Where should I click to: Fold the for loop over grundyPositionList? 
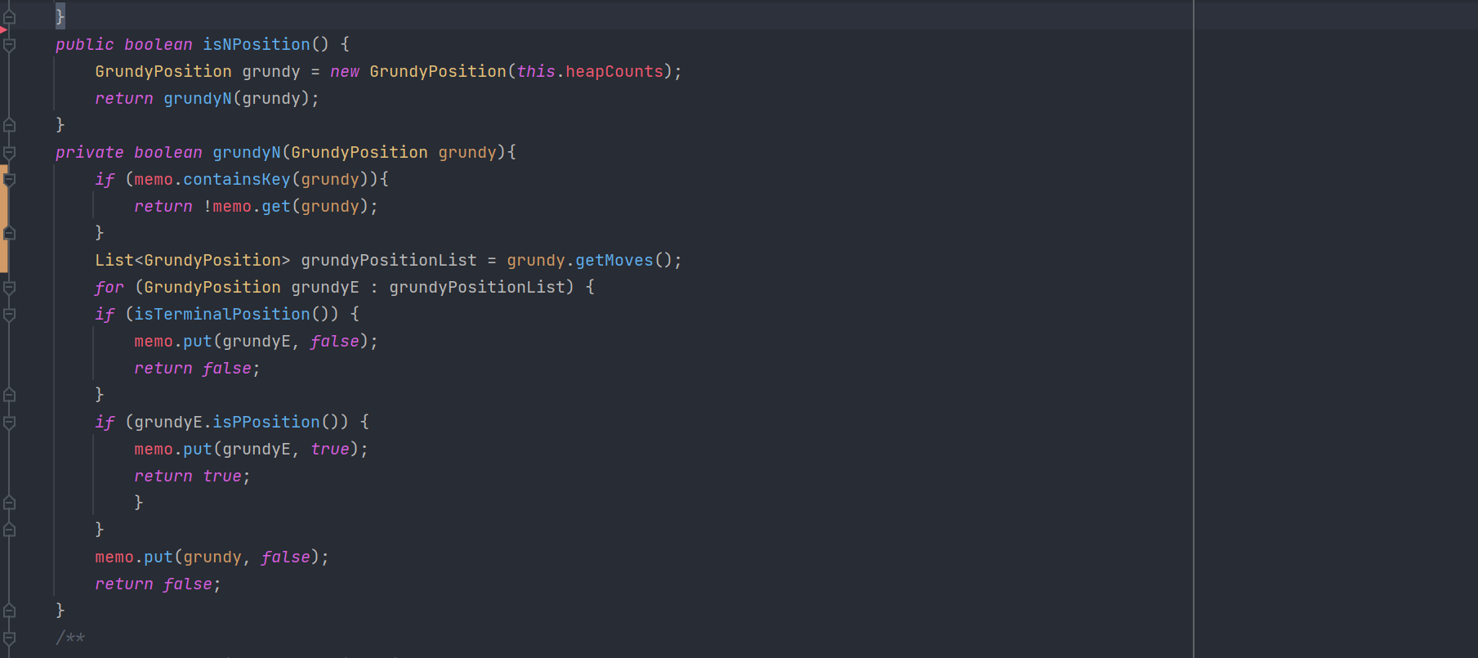(9, 288)
